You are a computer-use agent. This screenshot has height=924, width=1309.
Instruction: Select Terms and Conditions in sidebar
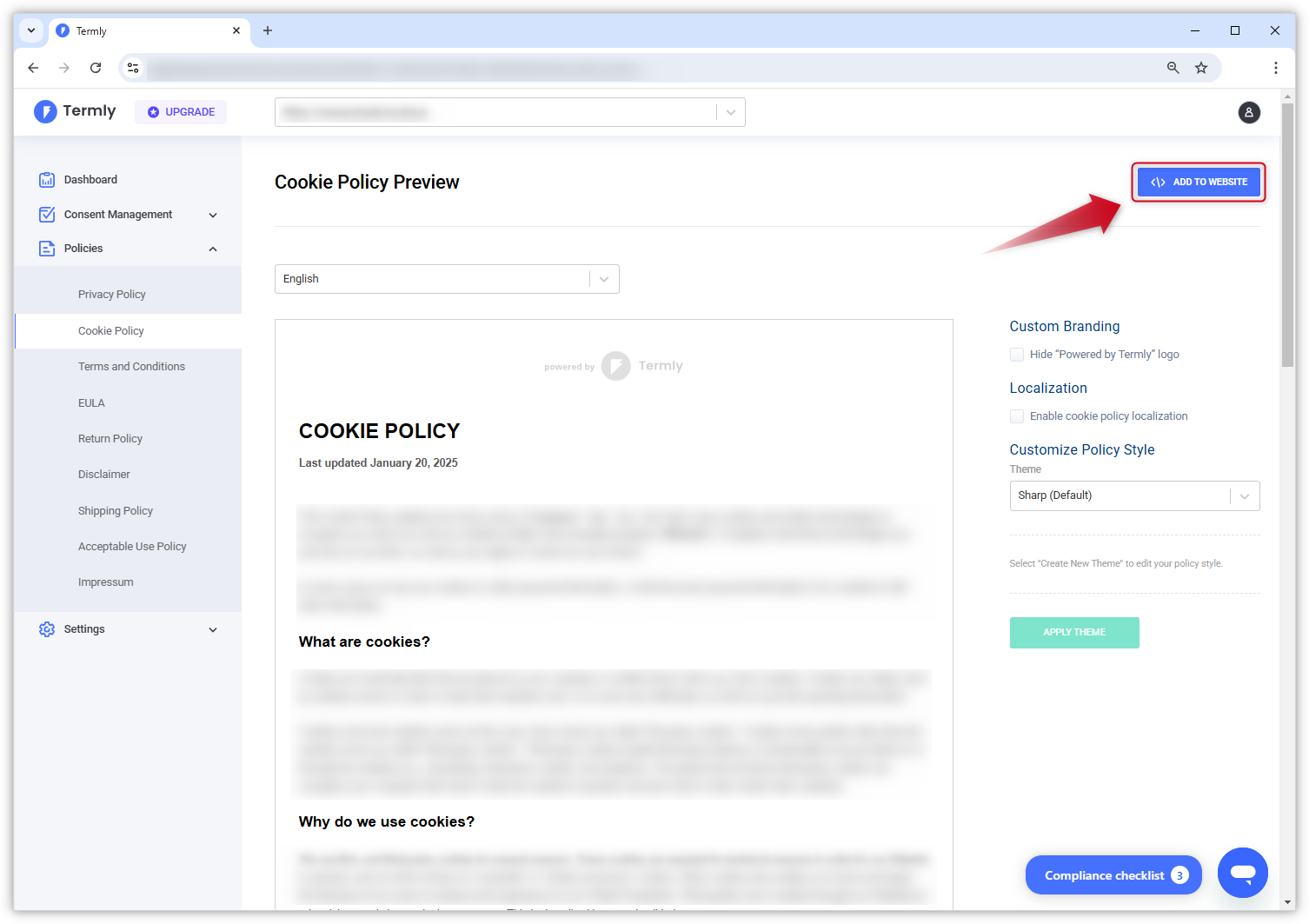click(x=131, y=367)
